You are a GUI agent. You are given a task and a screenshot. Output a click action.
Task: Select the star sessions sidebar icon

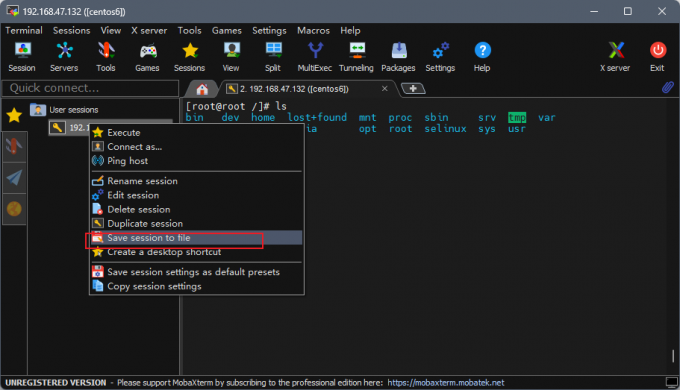[14, 115]
